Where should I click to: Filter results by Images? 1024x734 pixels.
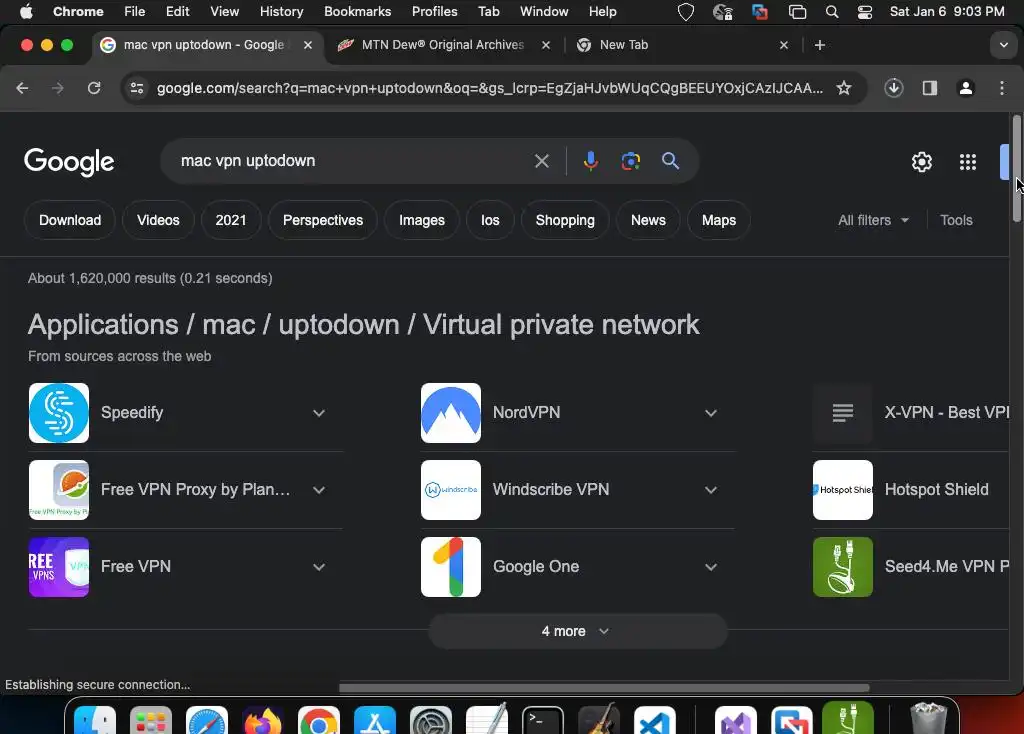(422, 220)
